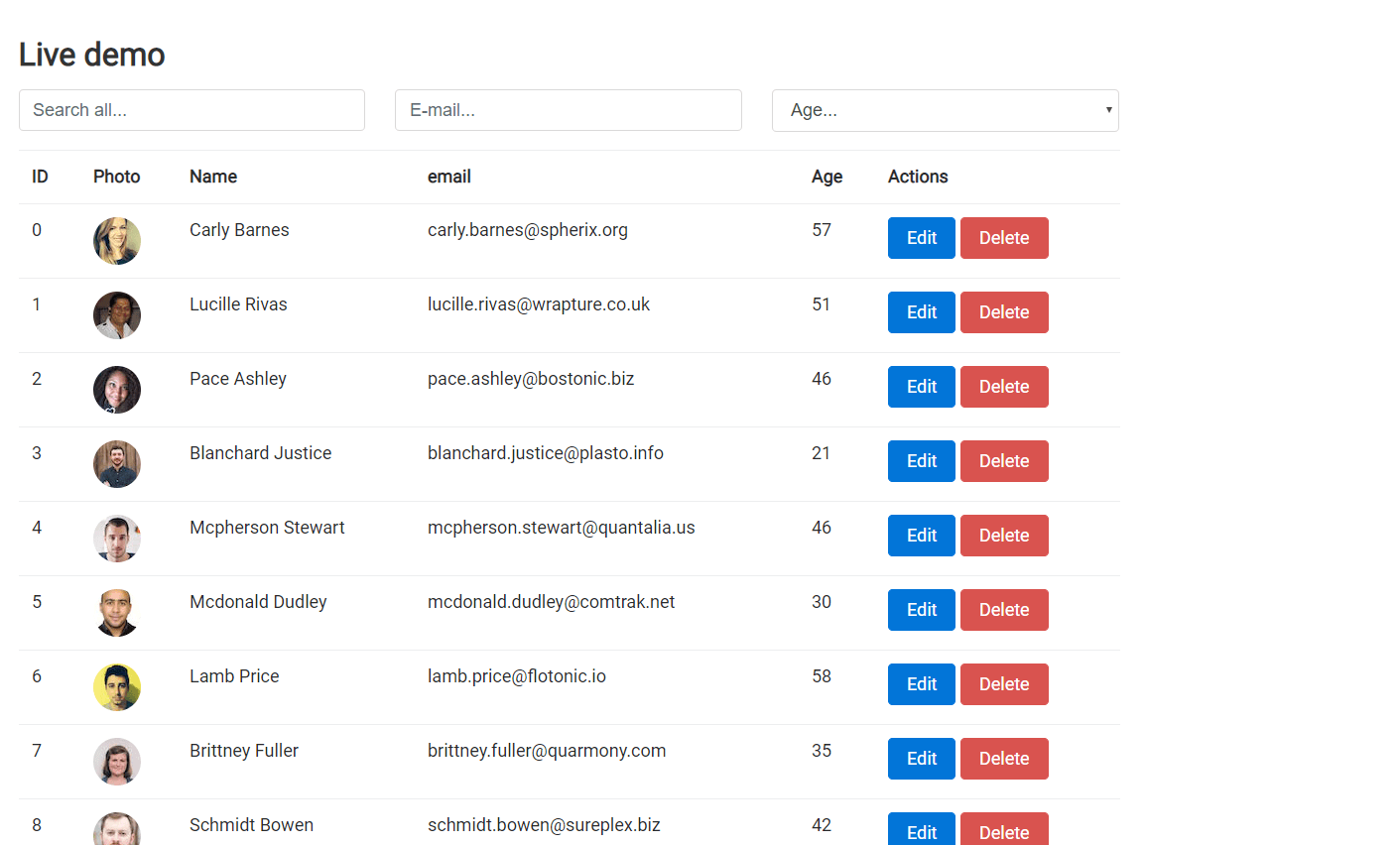Delete Mcpherson Stewart entry
This screenshot has width=1400, height=845.
(x=1004, y=536)
